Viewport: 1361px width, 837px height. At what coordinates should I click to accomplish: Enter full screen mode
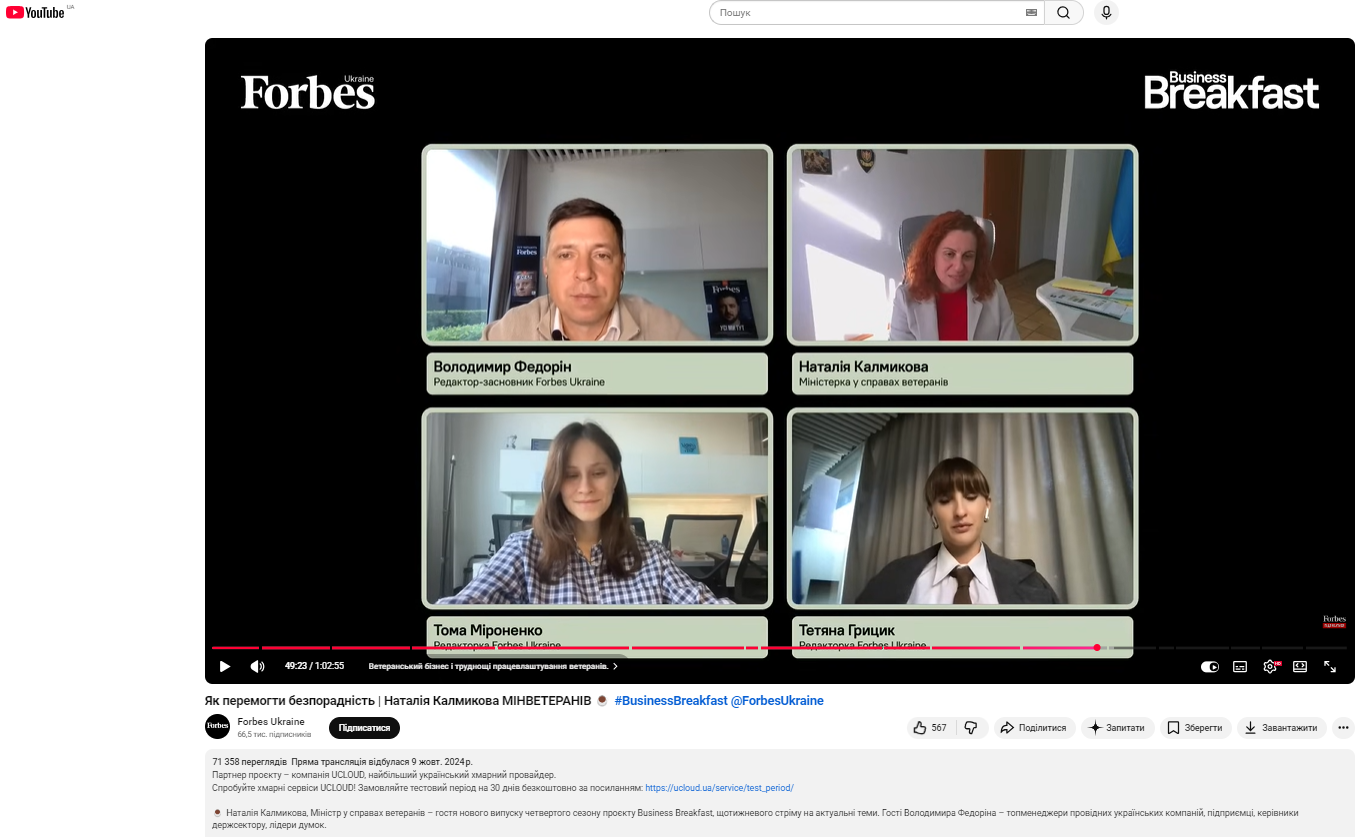point(1330,667)
